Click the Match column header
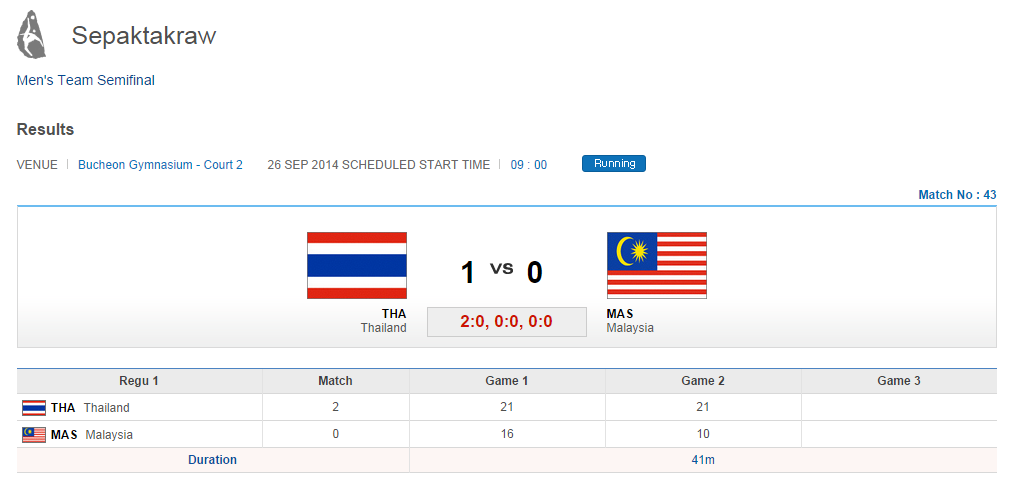Viewport: 1011px width, 484px height. point(335,381)
